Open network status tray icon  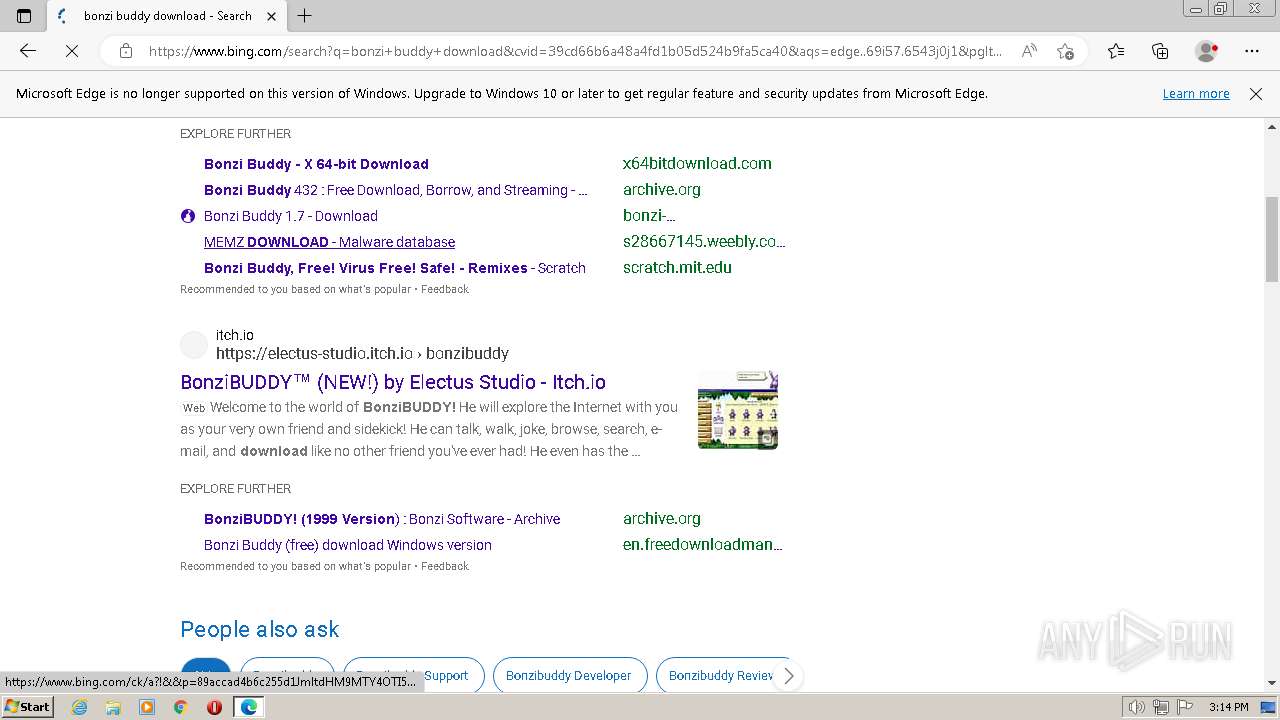click(x=1161, y=707)
